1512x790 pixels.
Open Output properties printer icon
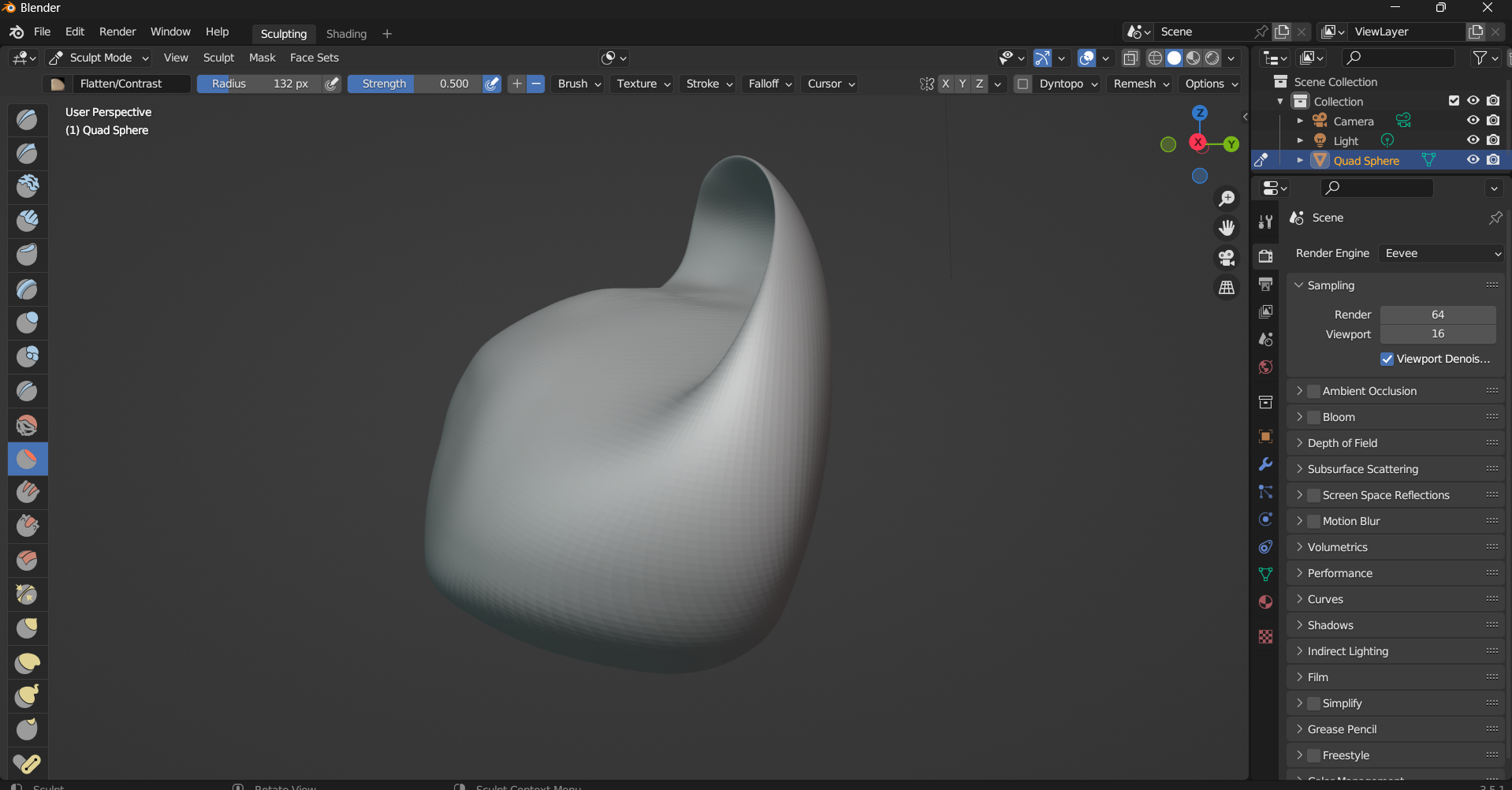(1265, 284)
